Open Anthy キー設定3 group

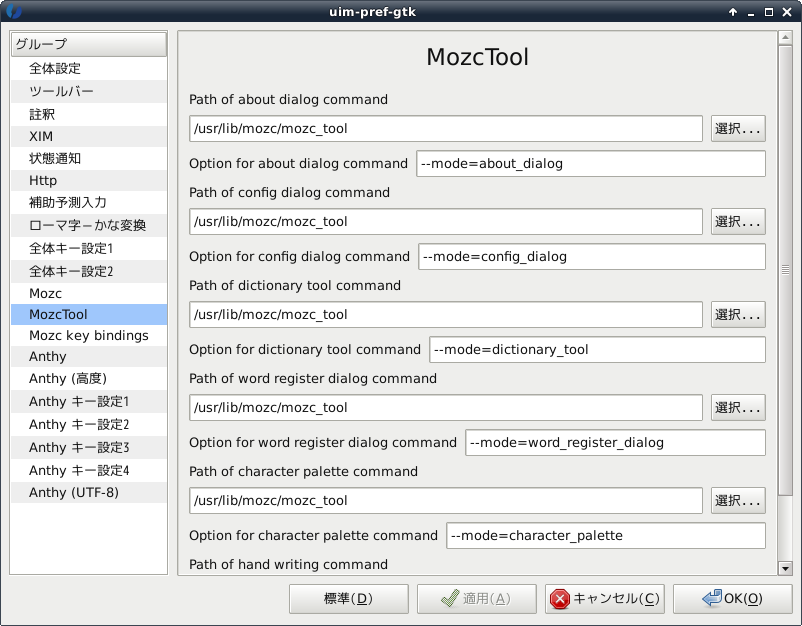point(88,448)
